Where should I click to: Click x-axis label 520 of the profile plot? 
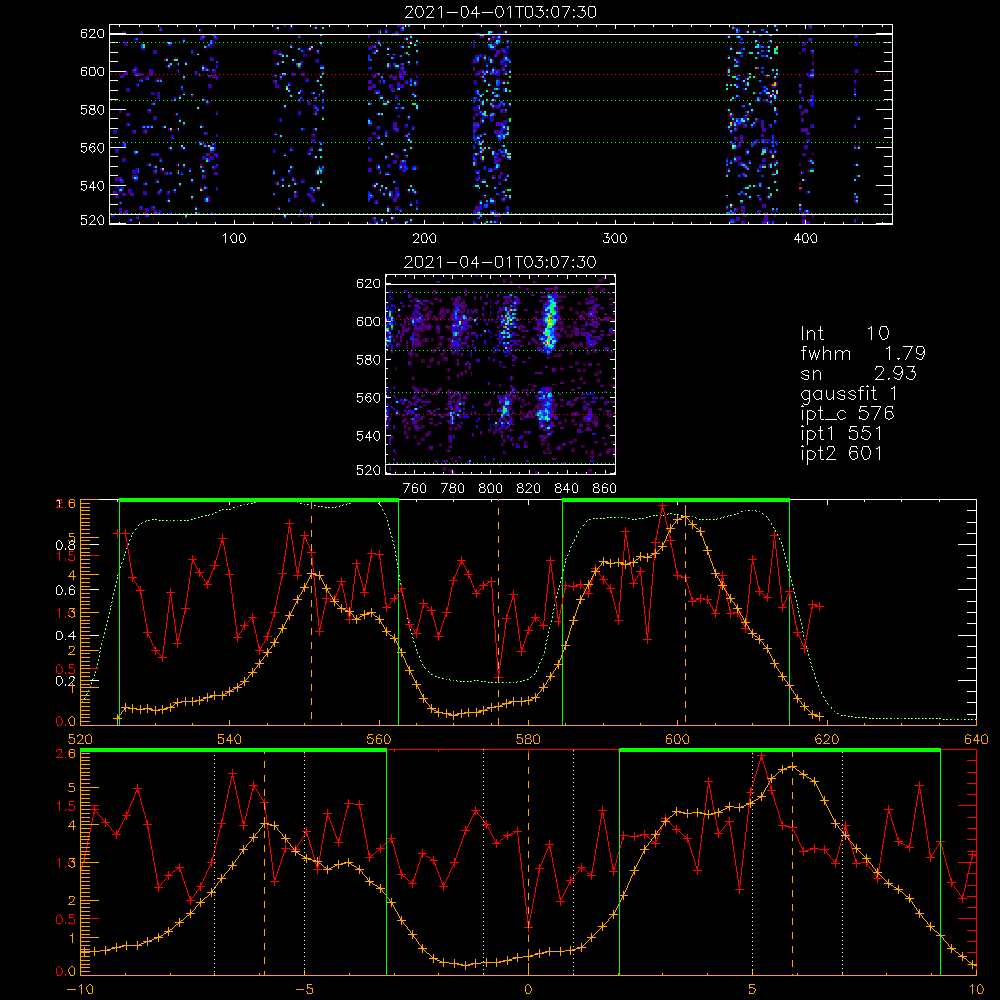tap(80, 739)
